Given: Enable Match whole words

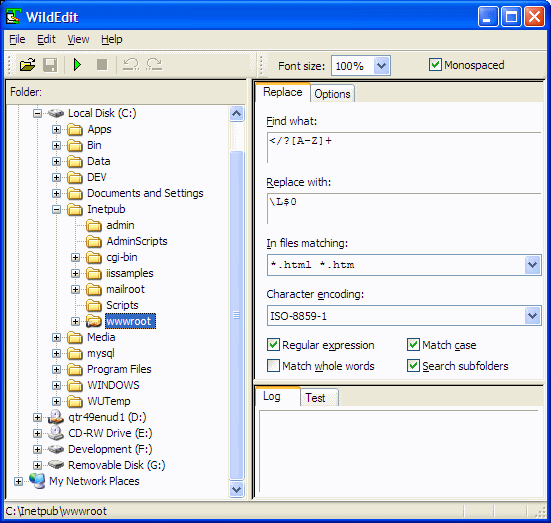Looking at the screenshot, I should 273,366.
